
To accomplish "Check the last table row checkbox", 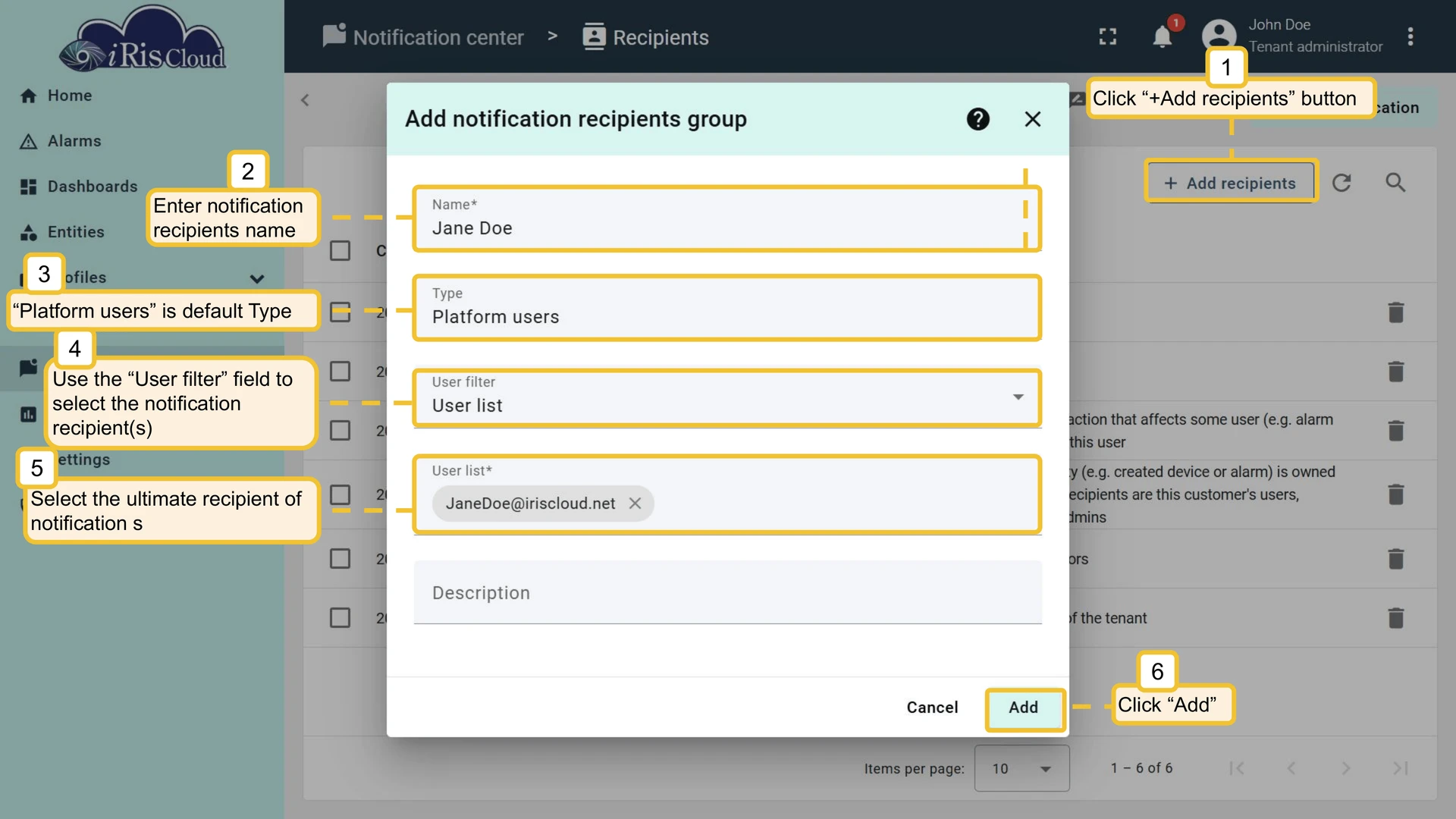I will [x=340, y=617].
